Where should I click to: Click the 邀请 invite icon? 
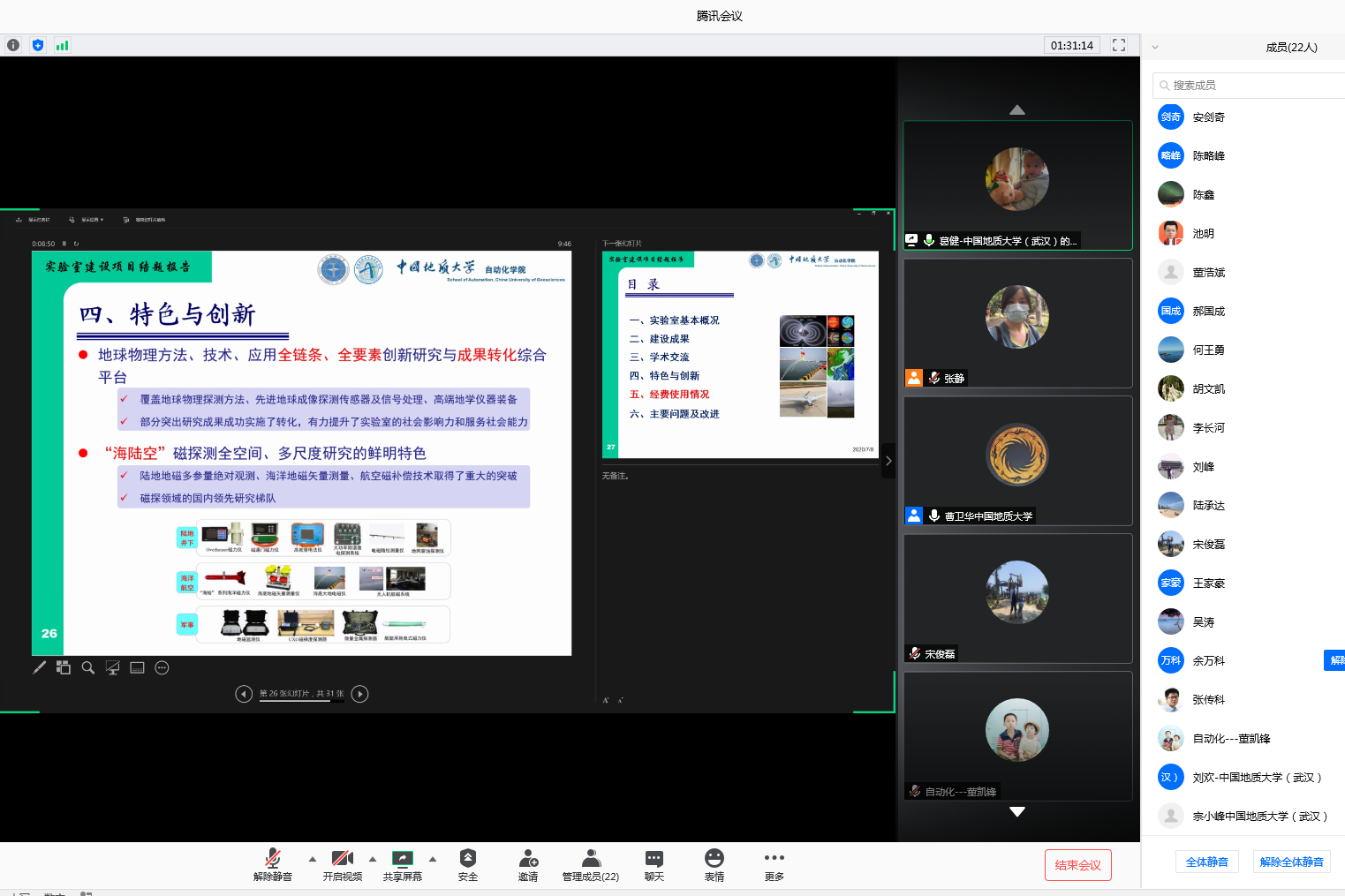tap(528, 864)
